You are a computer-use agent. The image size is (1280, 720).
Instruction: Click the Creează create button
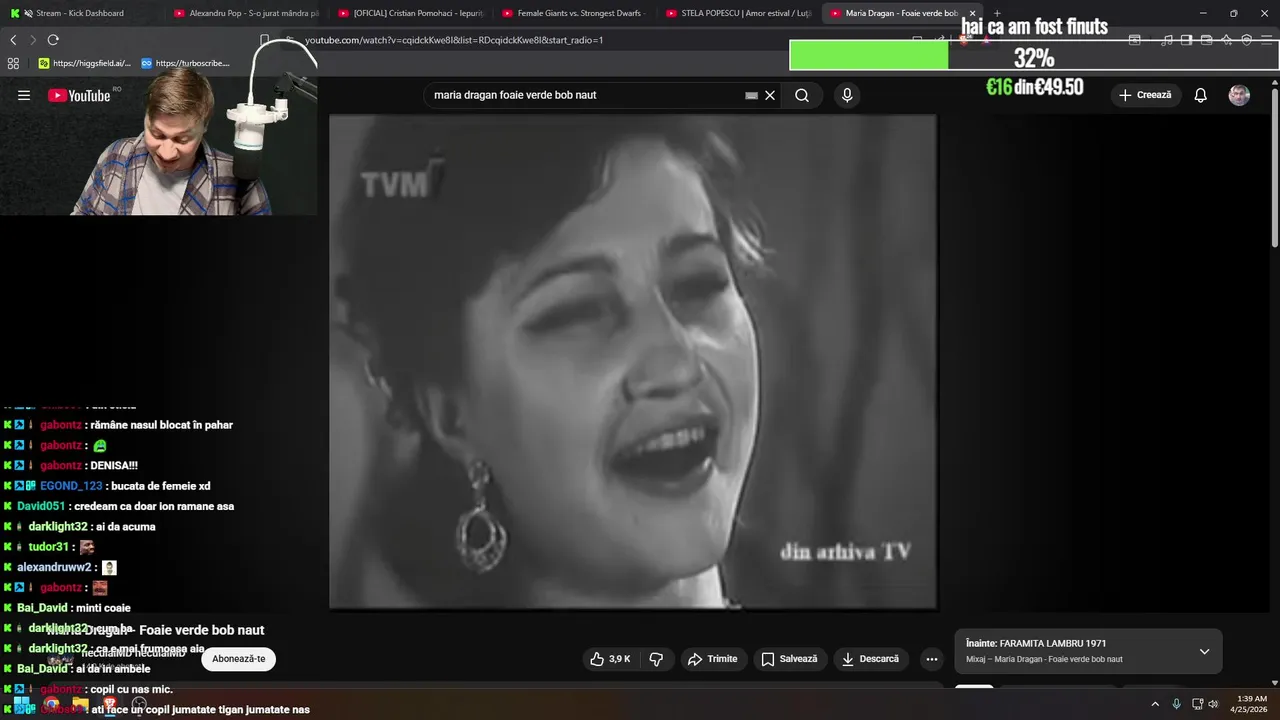(x=1145, y=95)
